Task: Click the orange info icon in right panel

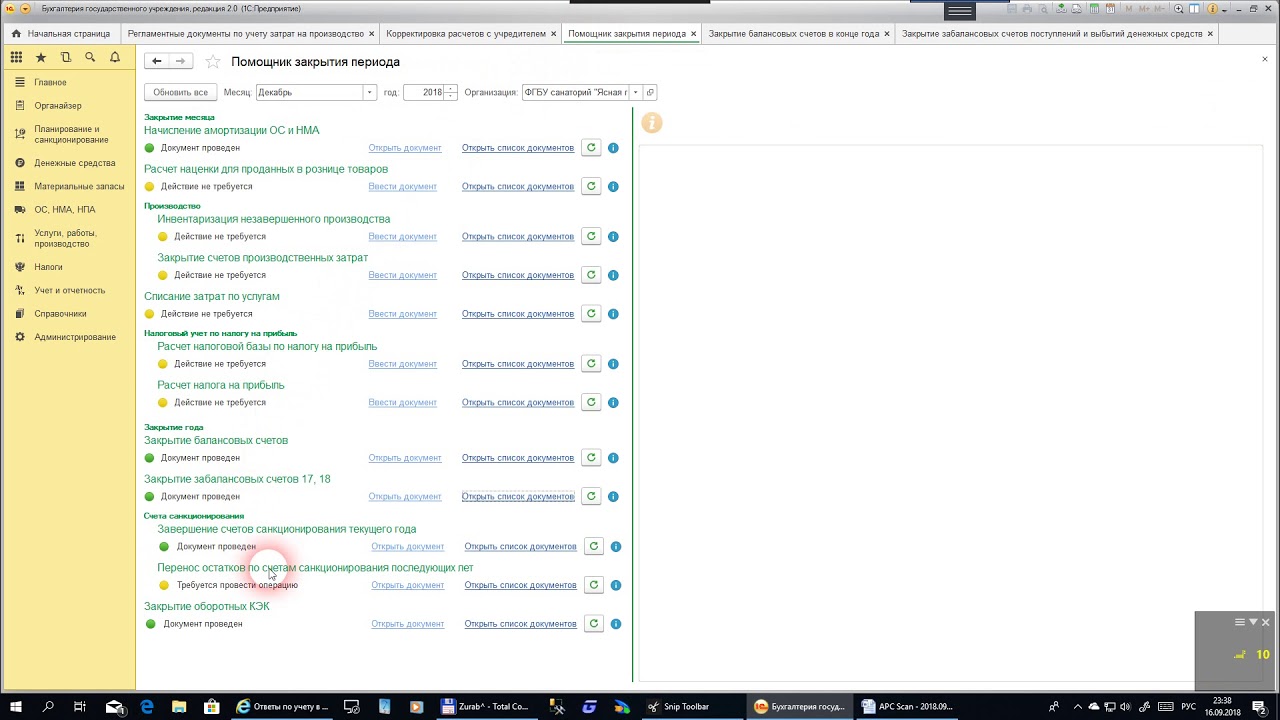Action: (x=652, y=123)
